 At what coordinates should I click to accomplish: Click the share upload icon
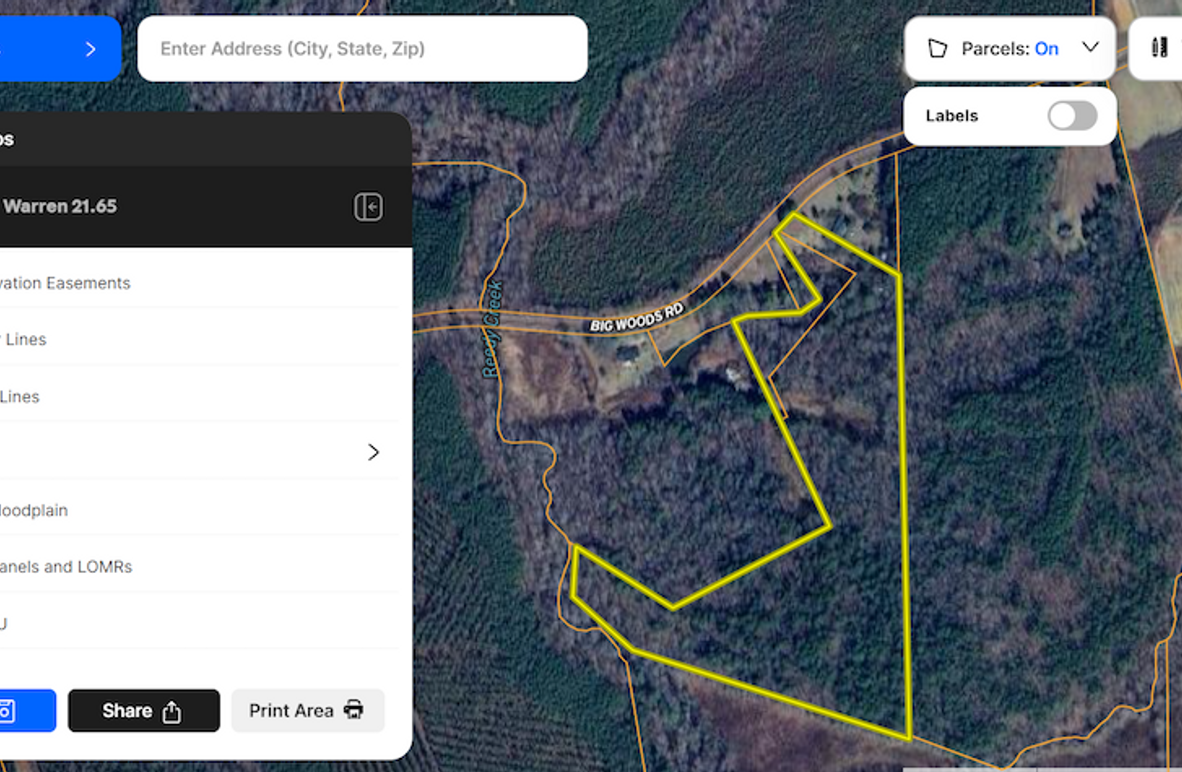point(172,711)
